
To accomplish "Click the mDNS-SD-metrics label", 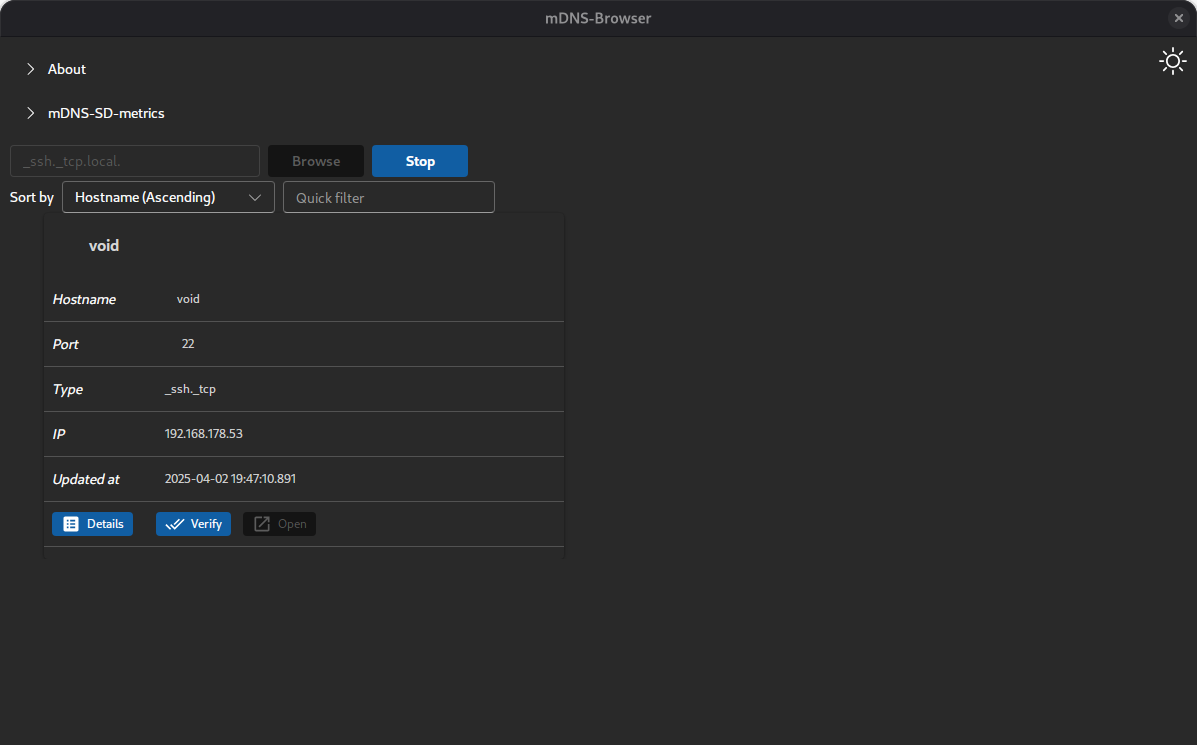I will 106,113.
